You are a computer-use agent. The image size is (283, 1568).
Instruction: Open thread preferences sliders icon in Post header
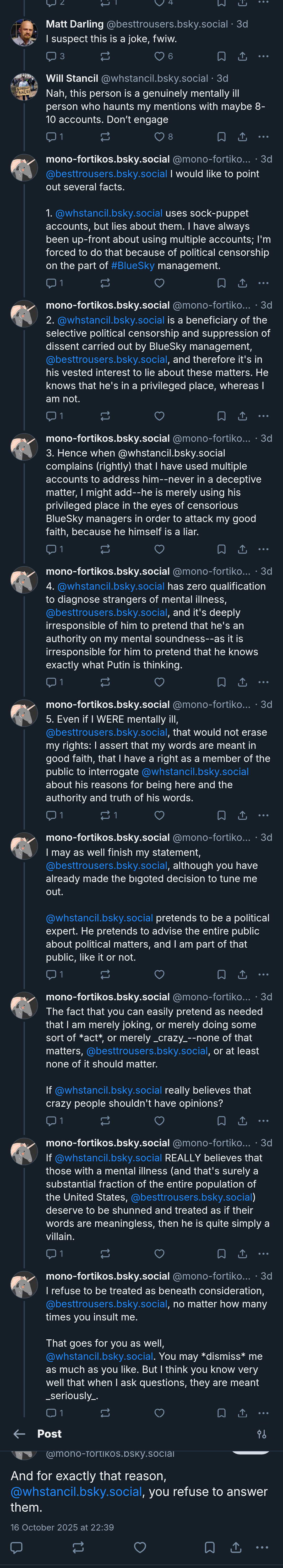(262, 1434)
